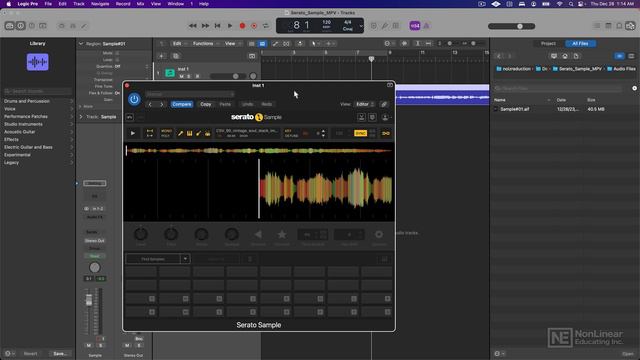
Task: Click the browser Home location icon
Action: coord(565,56)
